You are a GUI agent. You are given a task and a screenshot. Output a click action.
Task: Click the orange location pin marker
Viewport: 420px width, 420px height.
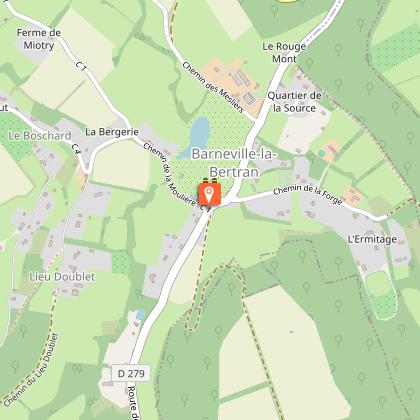tap(210, 194)
